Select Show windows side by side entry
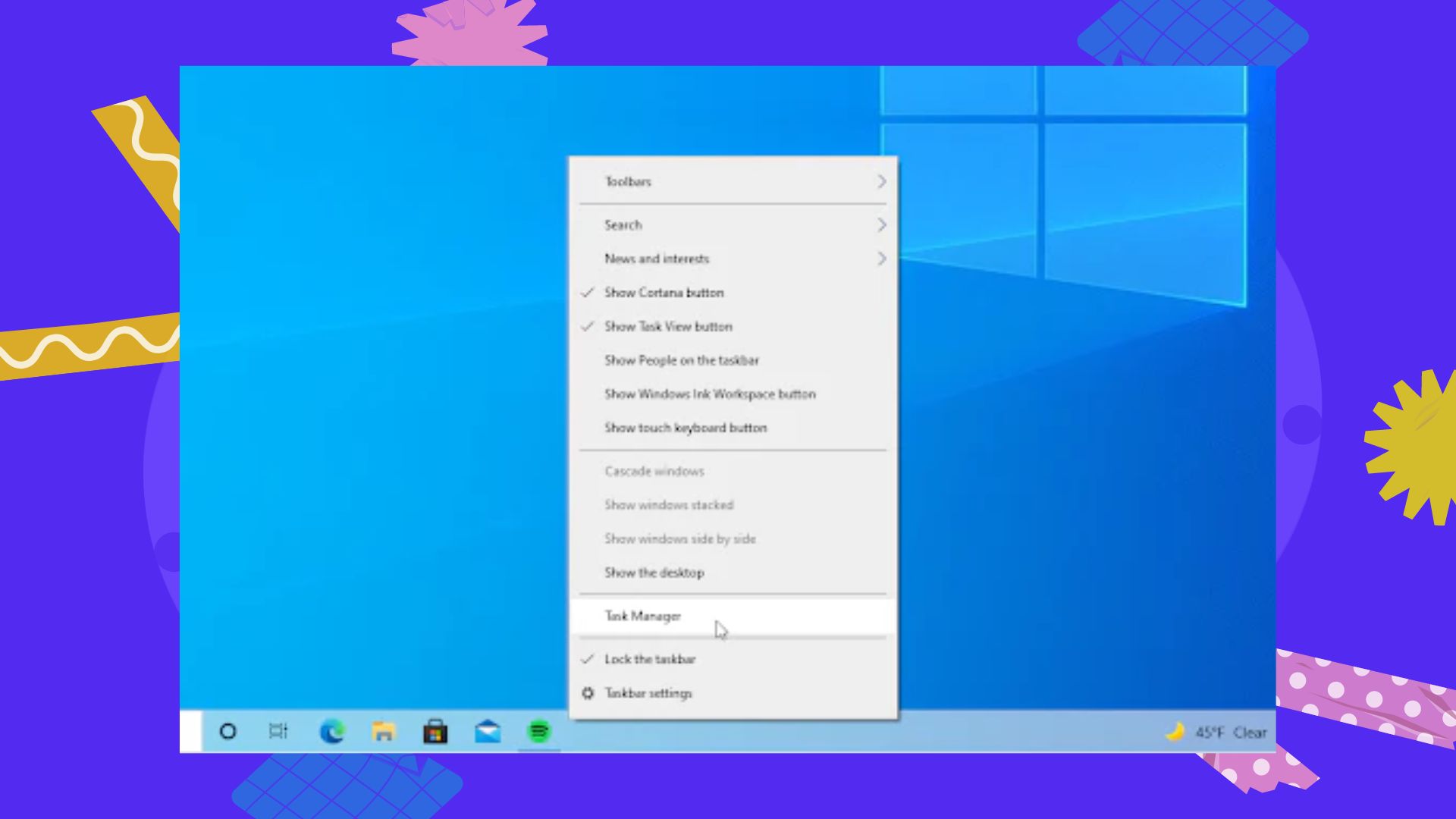Image resolution: width=1456 pixels, height=819 pixels. [733, 538]
